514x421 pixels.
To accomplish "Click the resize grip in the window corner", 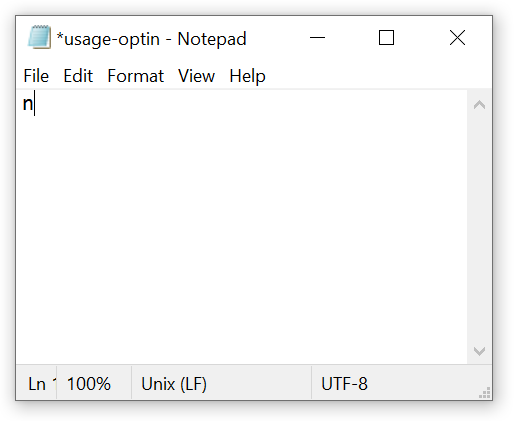I will coord(485,393).
